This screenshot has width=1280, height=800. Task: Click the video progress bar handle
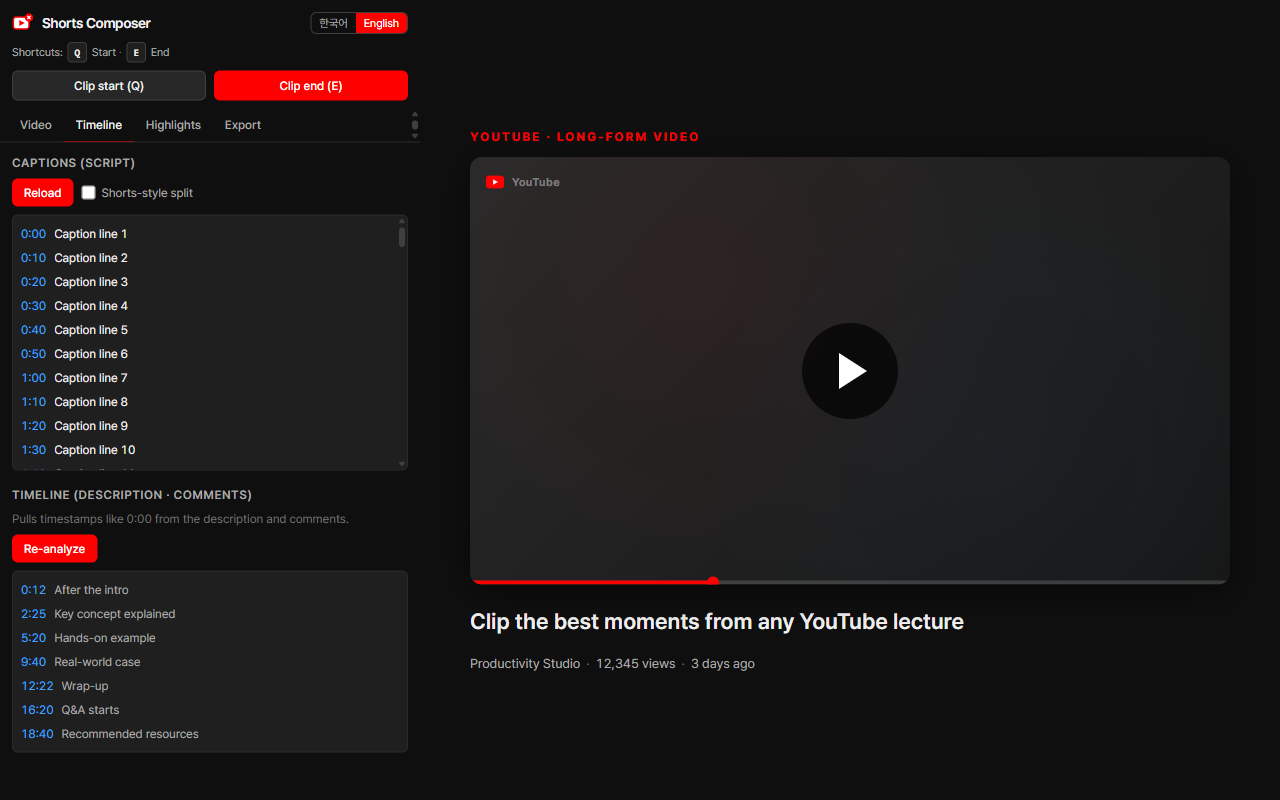[713, 581]
